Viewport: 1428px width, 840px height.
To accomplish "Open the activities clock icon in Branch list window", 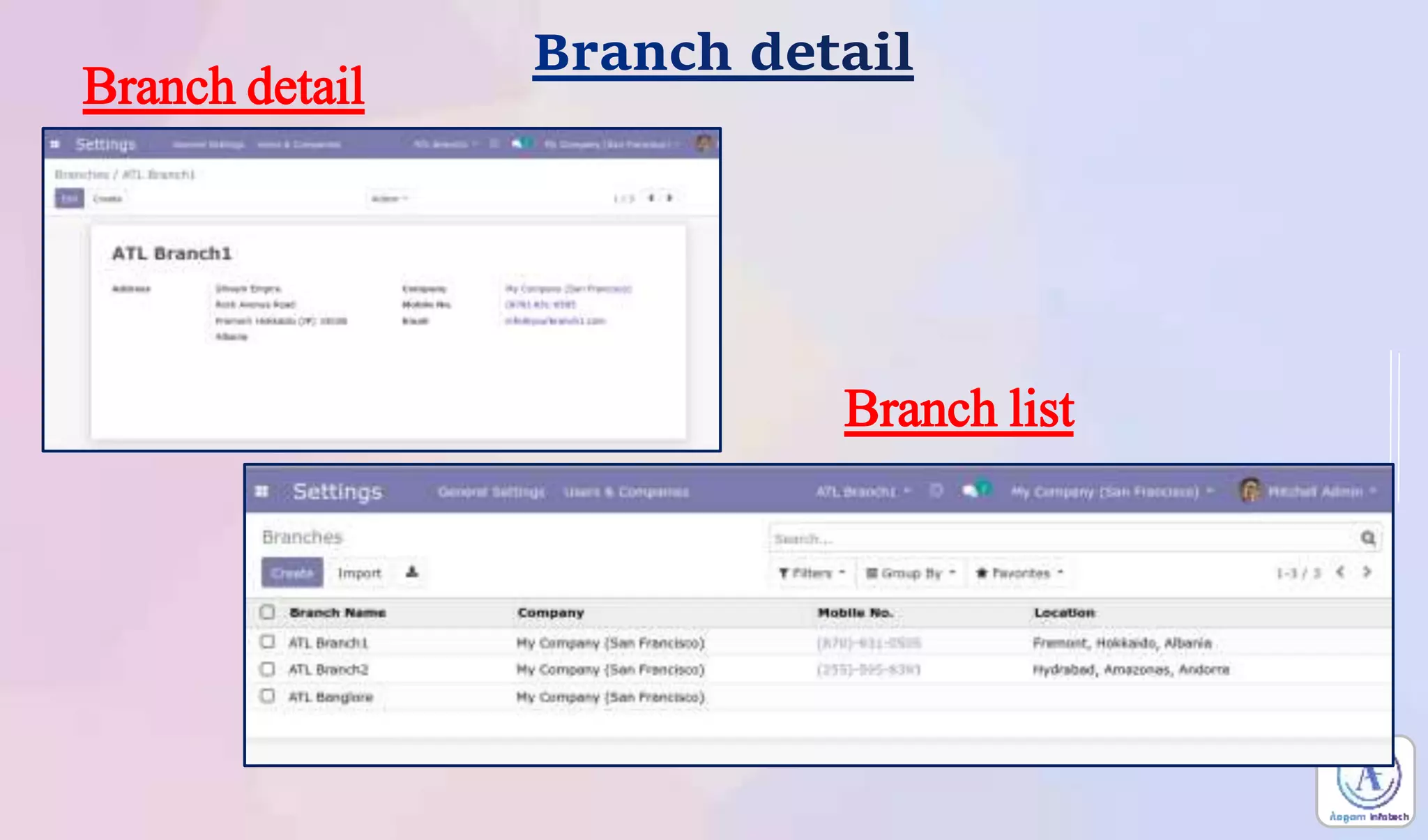I will pyautogui.click(x=936, y=491).
